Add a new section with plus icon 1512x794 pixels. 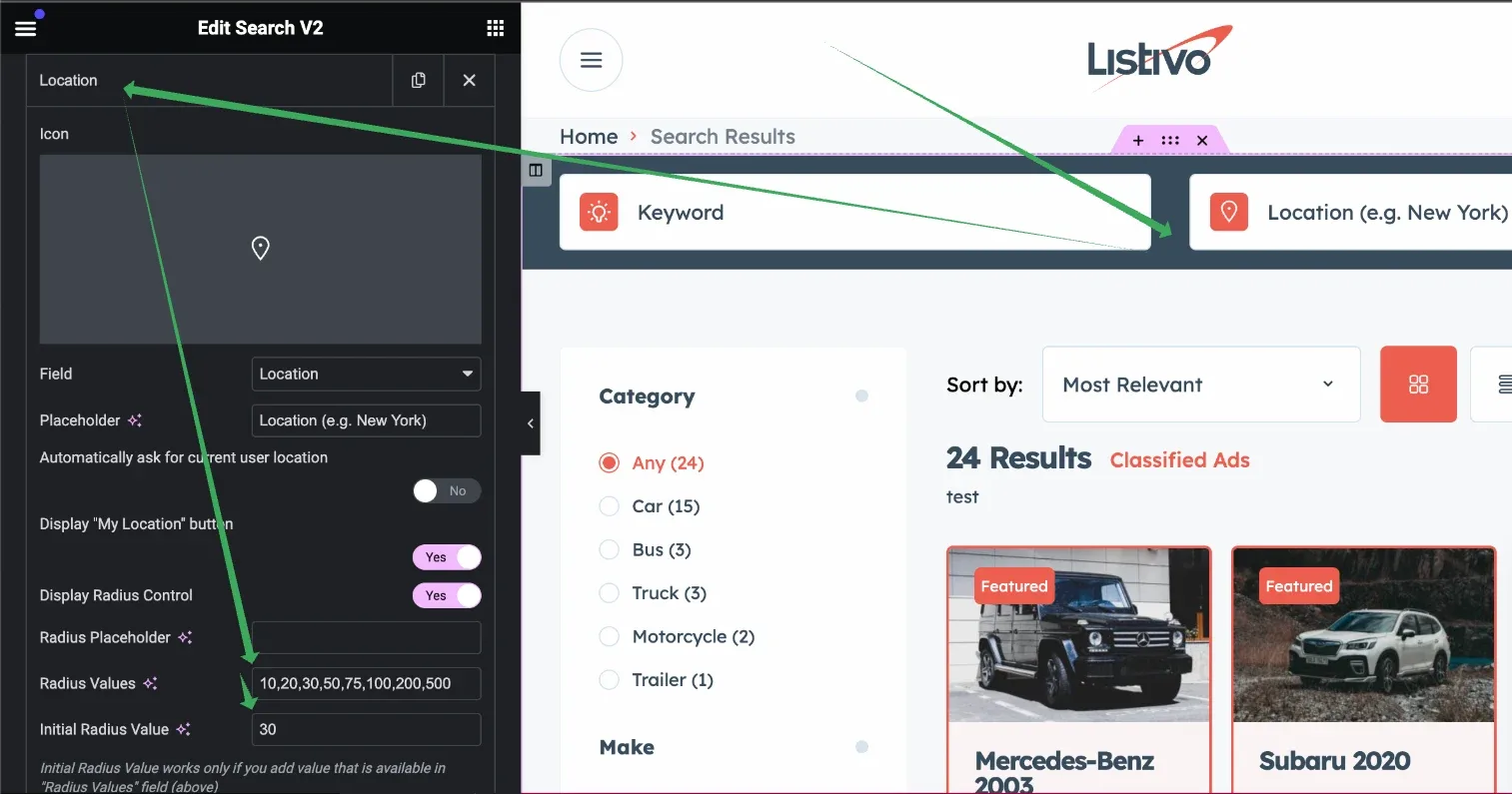[x=1138, y=141]
